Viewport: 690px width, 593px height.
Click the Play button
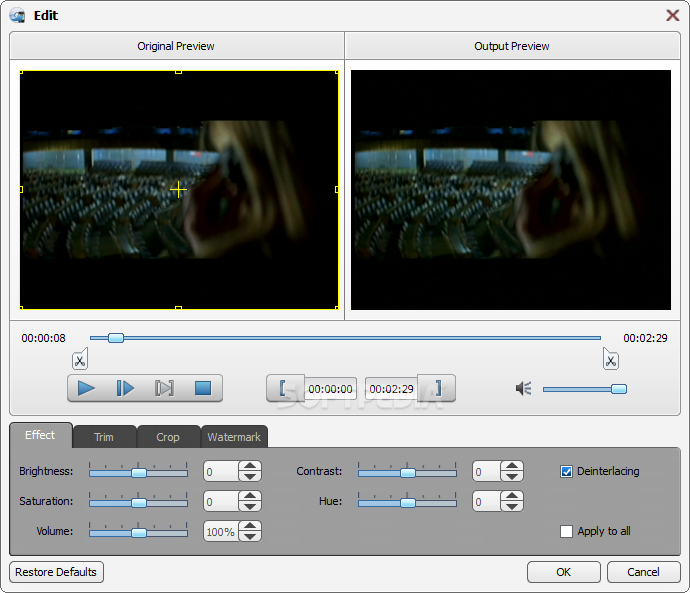[86, 388]
